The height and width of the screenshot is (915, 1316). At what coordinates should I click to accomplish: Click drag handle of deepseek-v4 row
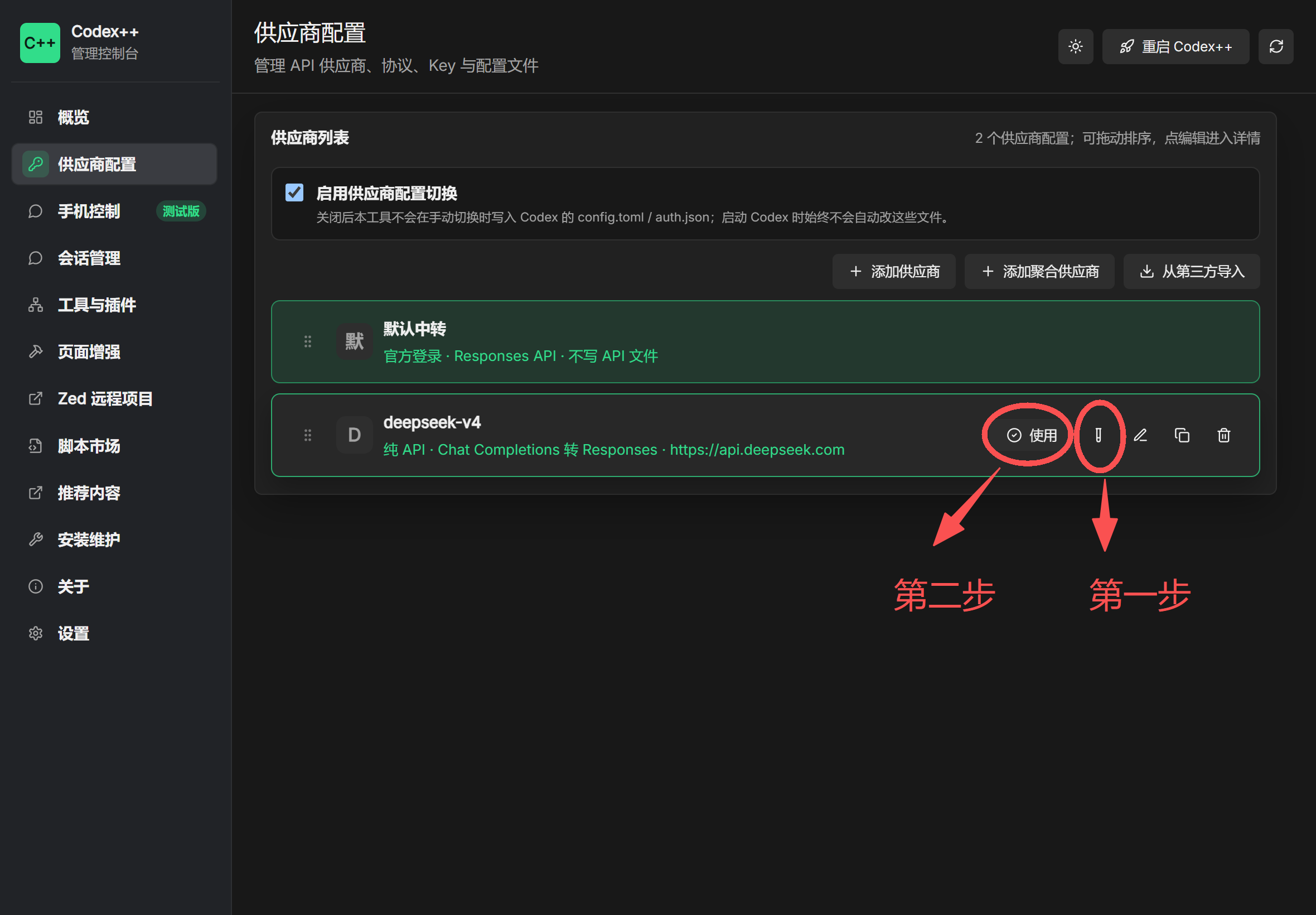(308, 436)
